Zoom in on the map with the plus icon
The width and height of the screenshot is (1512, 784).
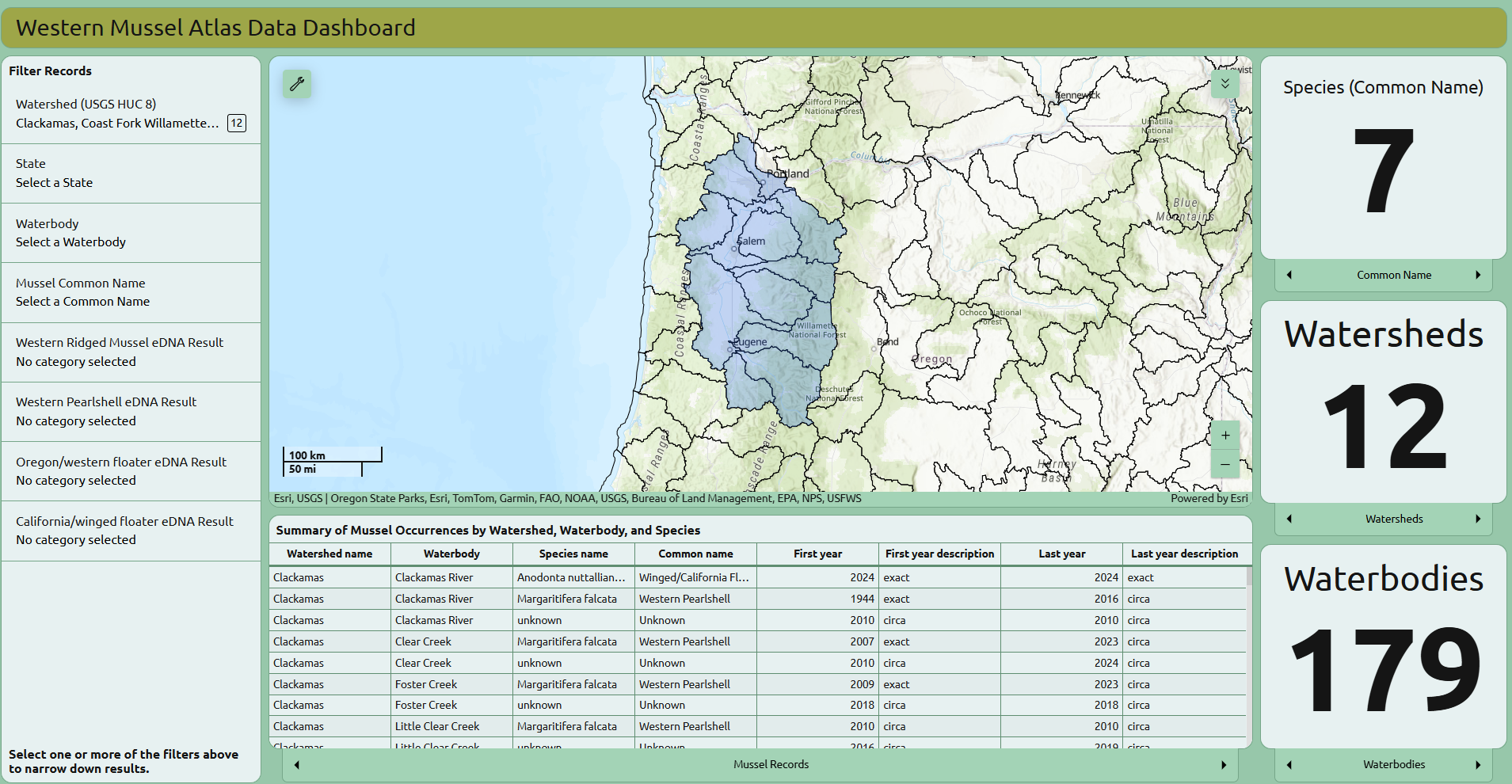click(1224, 435)
